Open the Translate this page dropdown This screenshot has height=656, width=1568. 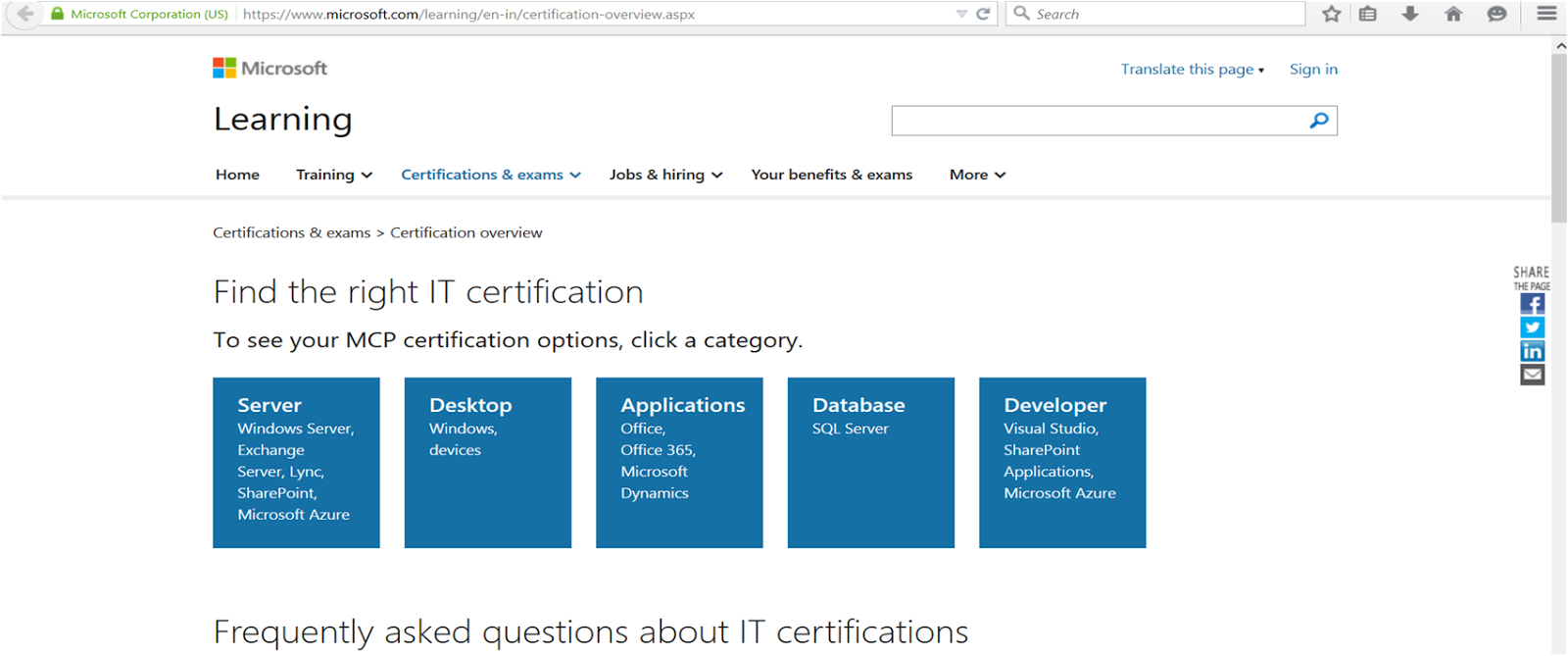point(1193,70)
